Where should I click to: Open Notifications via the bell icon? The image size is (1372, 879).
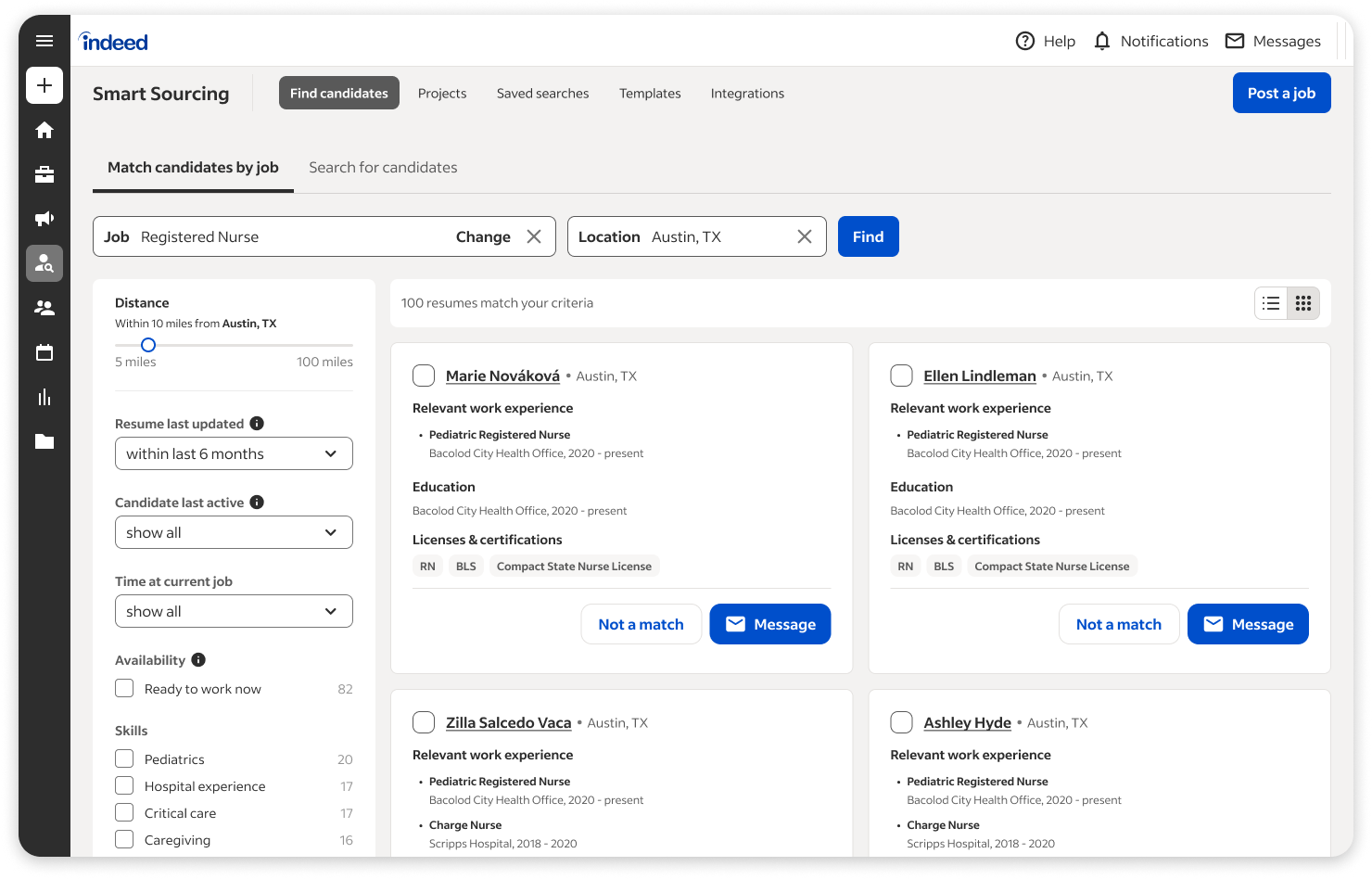[1101, 41]
